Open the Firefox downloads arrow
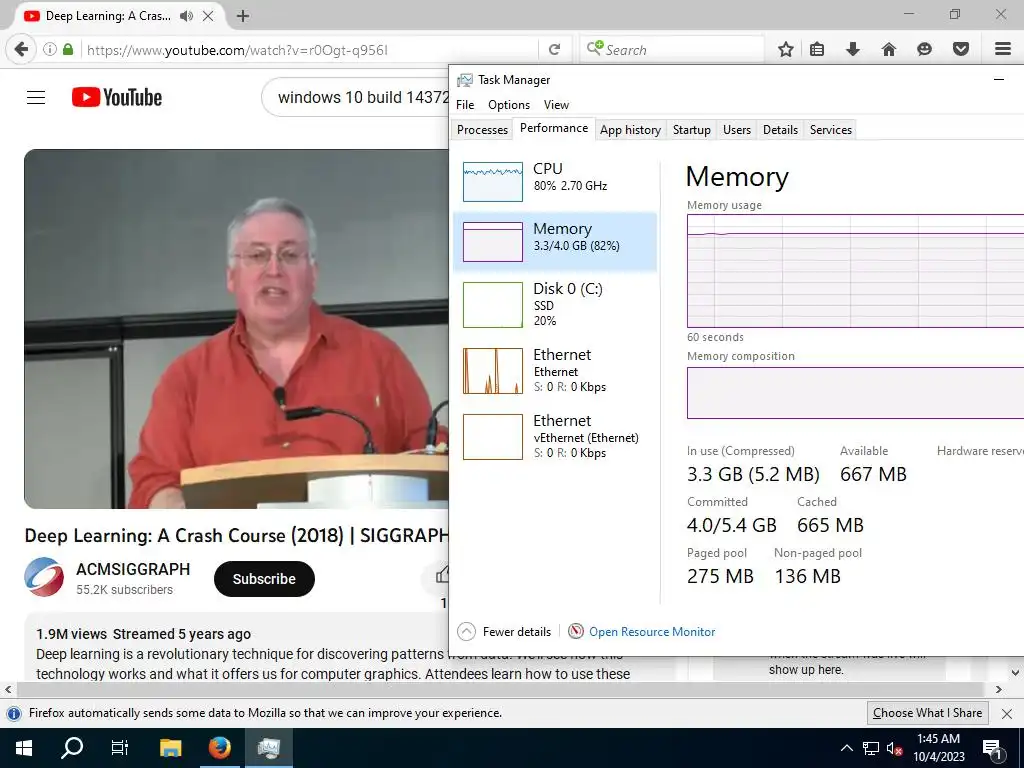The width and height of the screenshot is (1024, 768). coord(852,50)
